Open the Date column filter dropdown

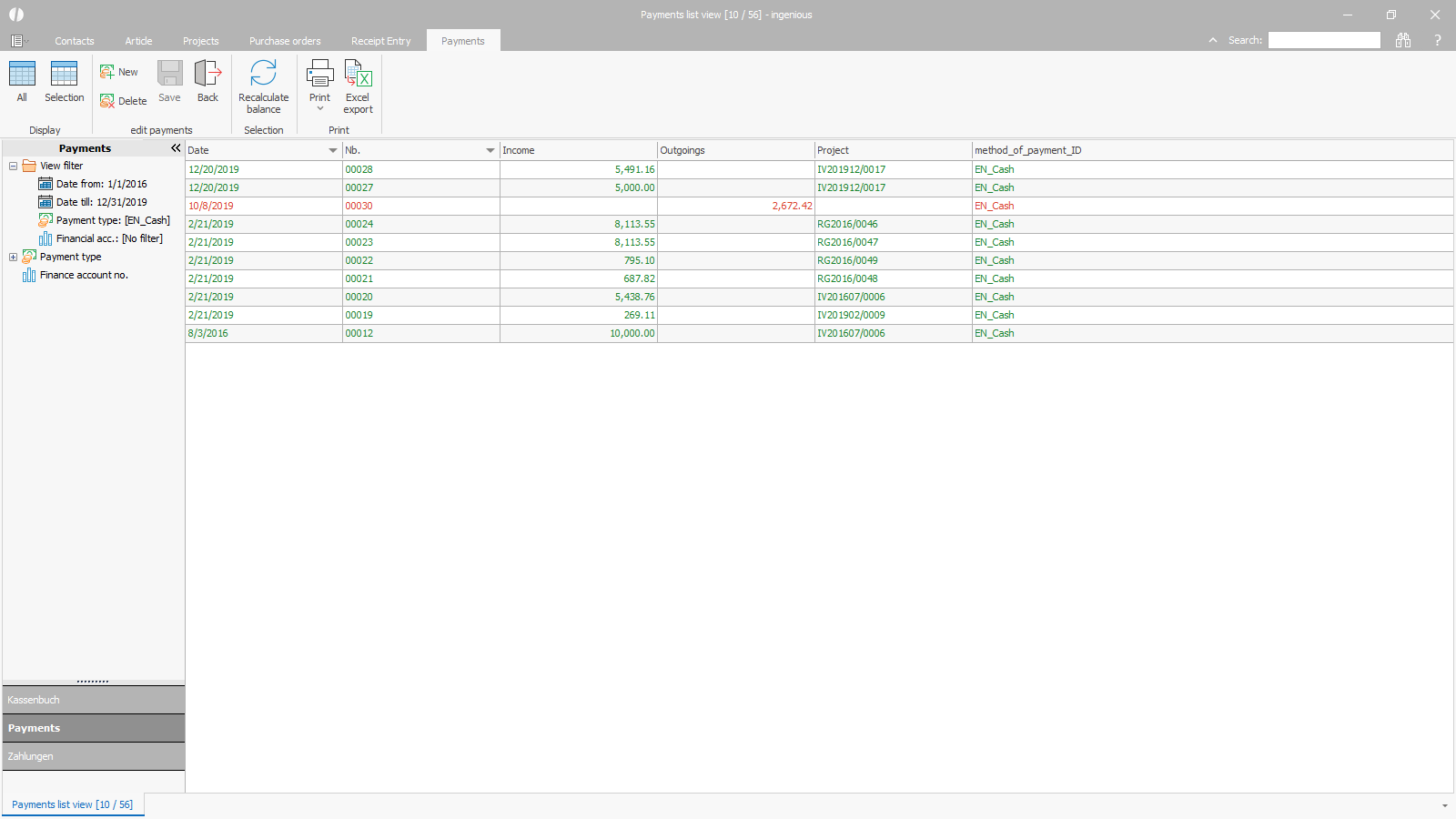click(332, 150)
